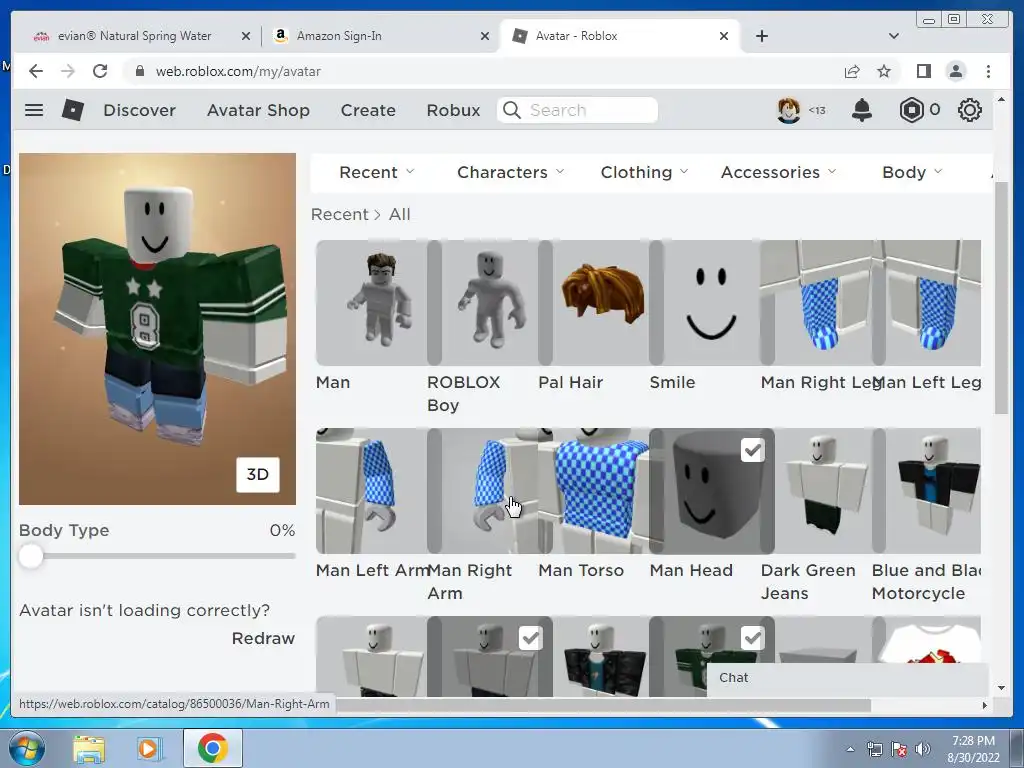Screen dimensions: 1024x768
Task: Show hidden tray icons arrow
Action: tap(850, 749)
